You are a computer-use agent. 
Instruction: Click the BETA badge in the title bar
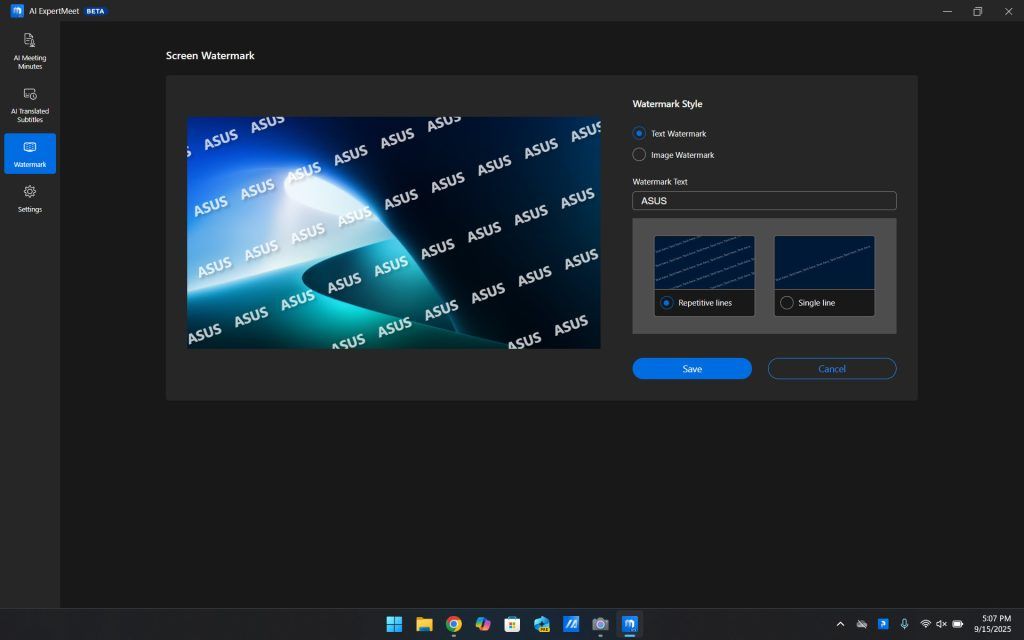click(x=95, y=11)
